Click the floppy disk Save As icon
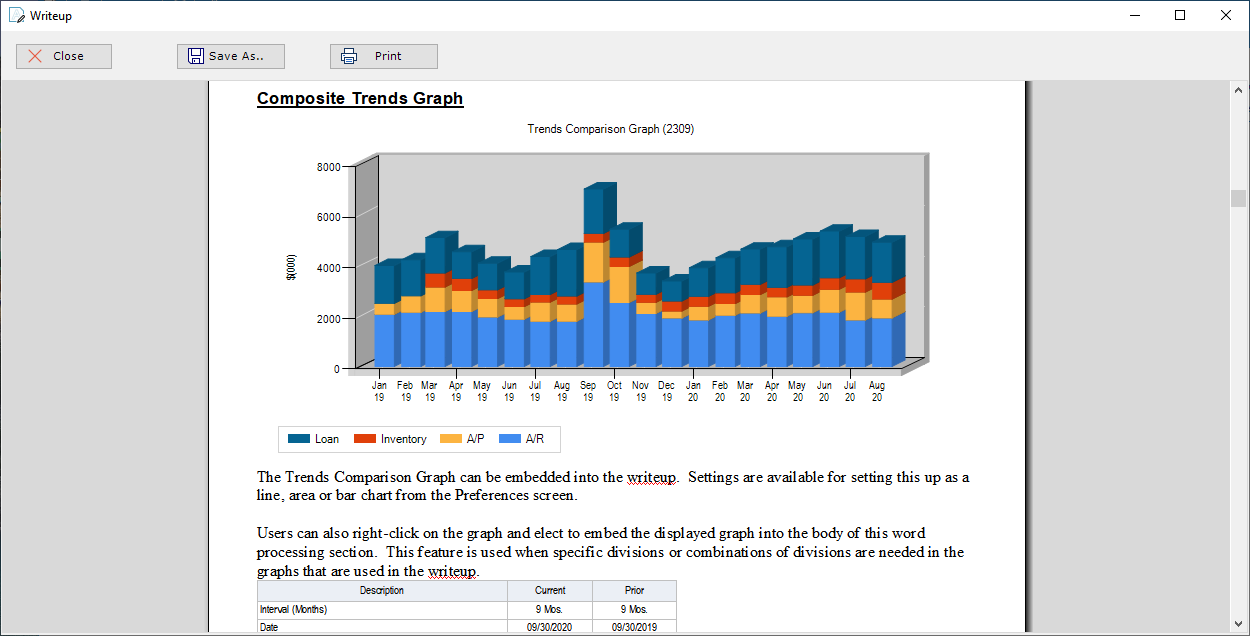The height and width of the screenshot is (636, 1250). [x=196, y=56]
